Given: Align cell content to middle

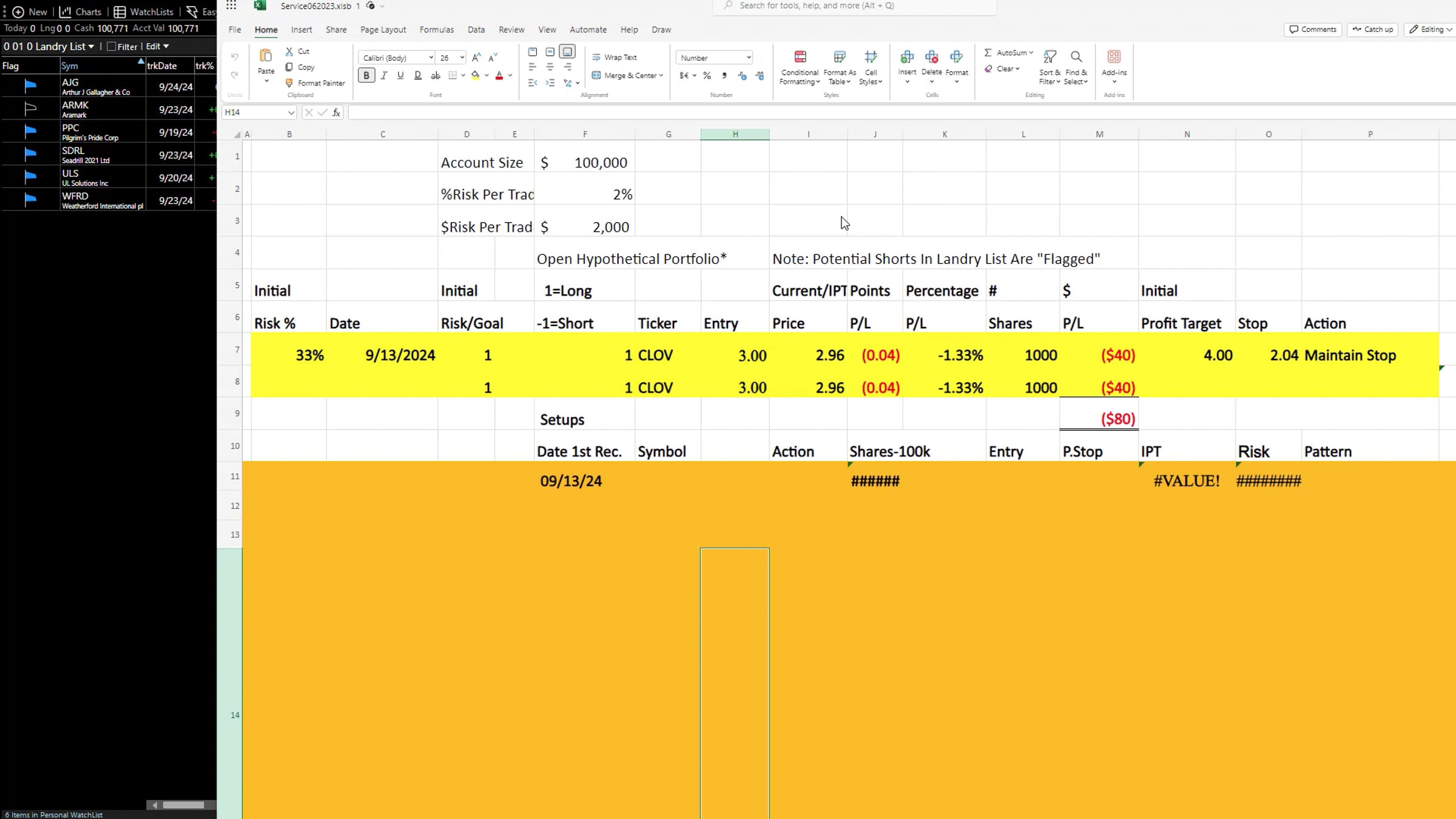Looking at the screenshot, I should point(550,52).
